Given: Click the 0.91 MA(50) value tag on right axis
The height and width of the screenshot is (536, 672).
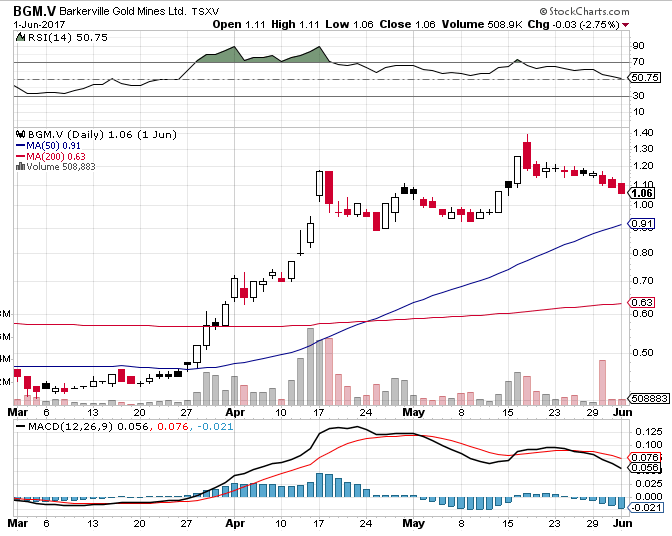Looking at the screenshot, I should pyautogui.click(x=642, y=224).
